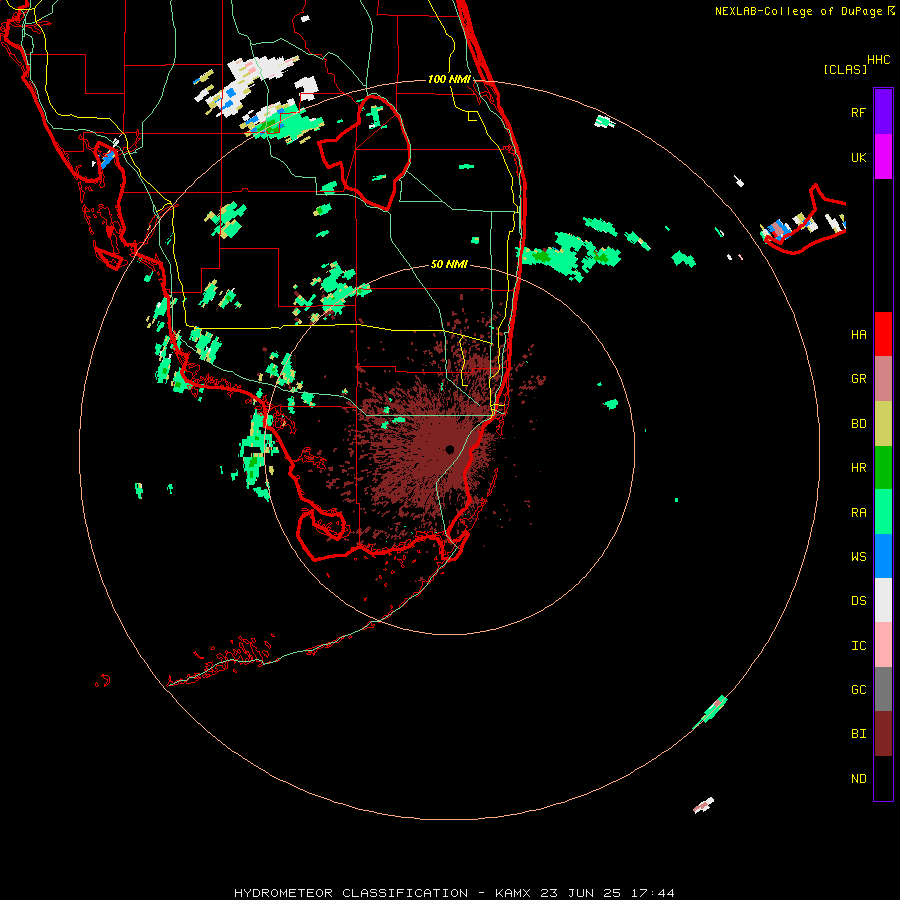Screen dimensions: 900x900
Task: Pick the RA light green legend block
Action: point(883,512)
